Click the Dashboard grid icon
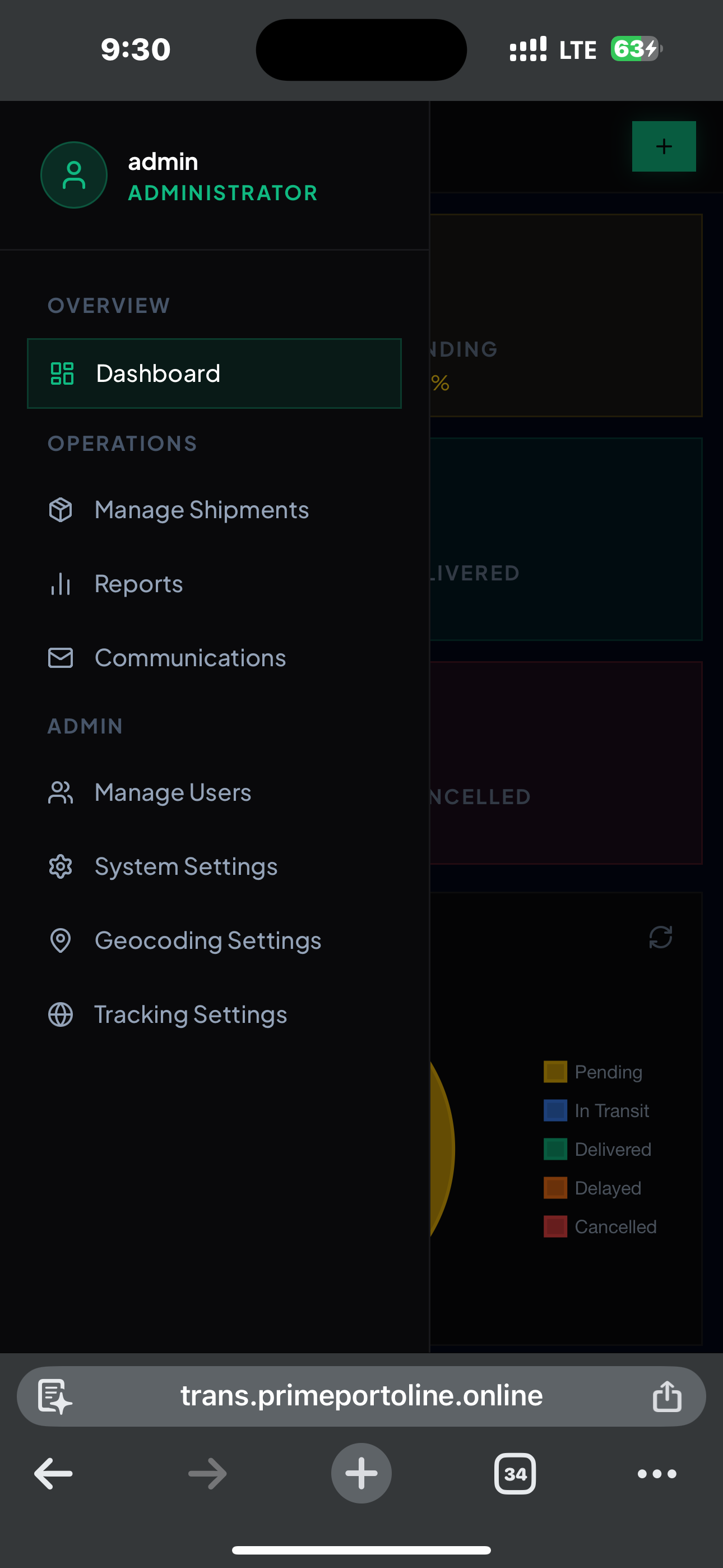The width and height of the screenshot is (723, 1568). point(62,373)
